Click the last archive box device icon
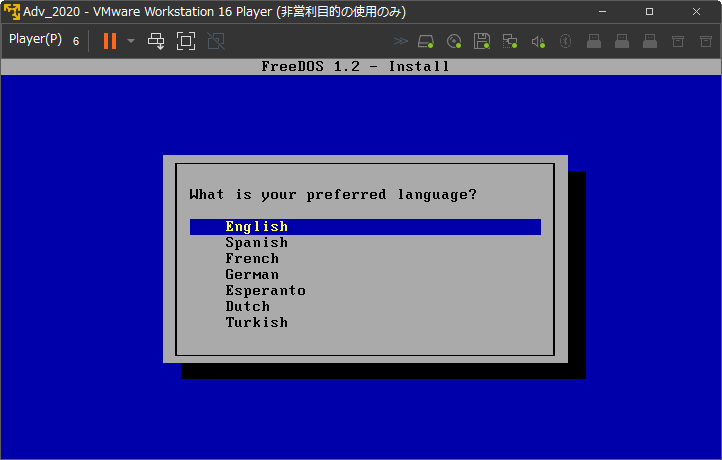Image resolution: width=722 pixels, height=460 pixels. pyautogui.click(x=706, y=41)
